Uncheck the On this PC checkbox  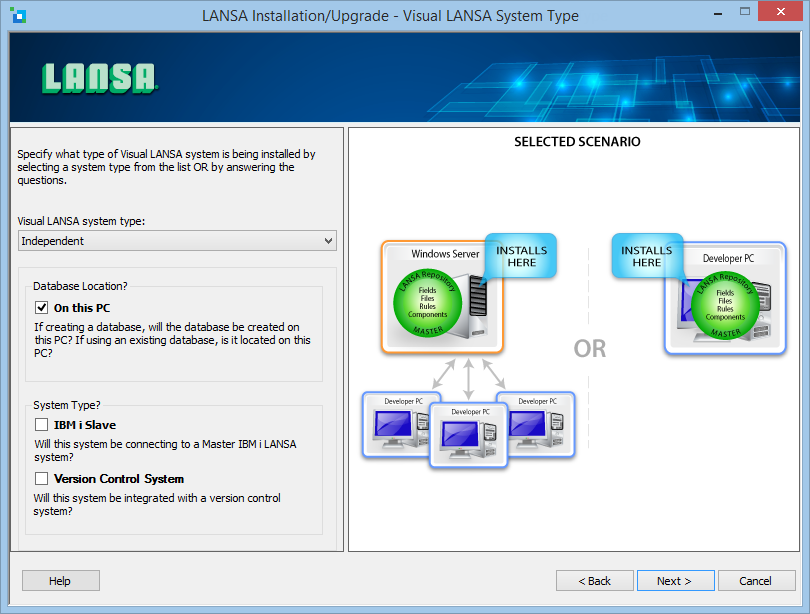point(41,308)
